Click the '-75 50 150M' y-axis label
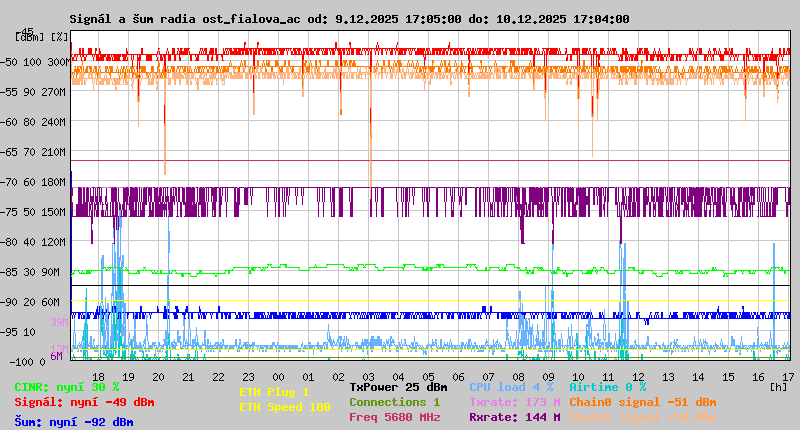The image size is (800, 430). click(40, 212)
